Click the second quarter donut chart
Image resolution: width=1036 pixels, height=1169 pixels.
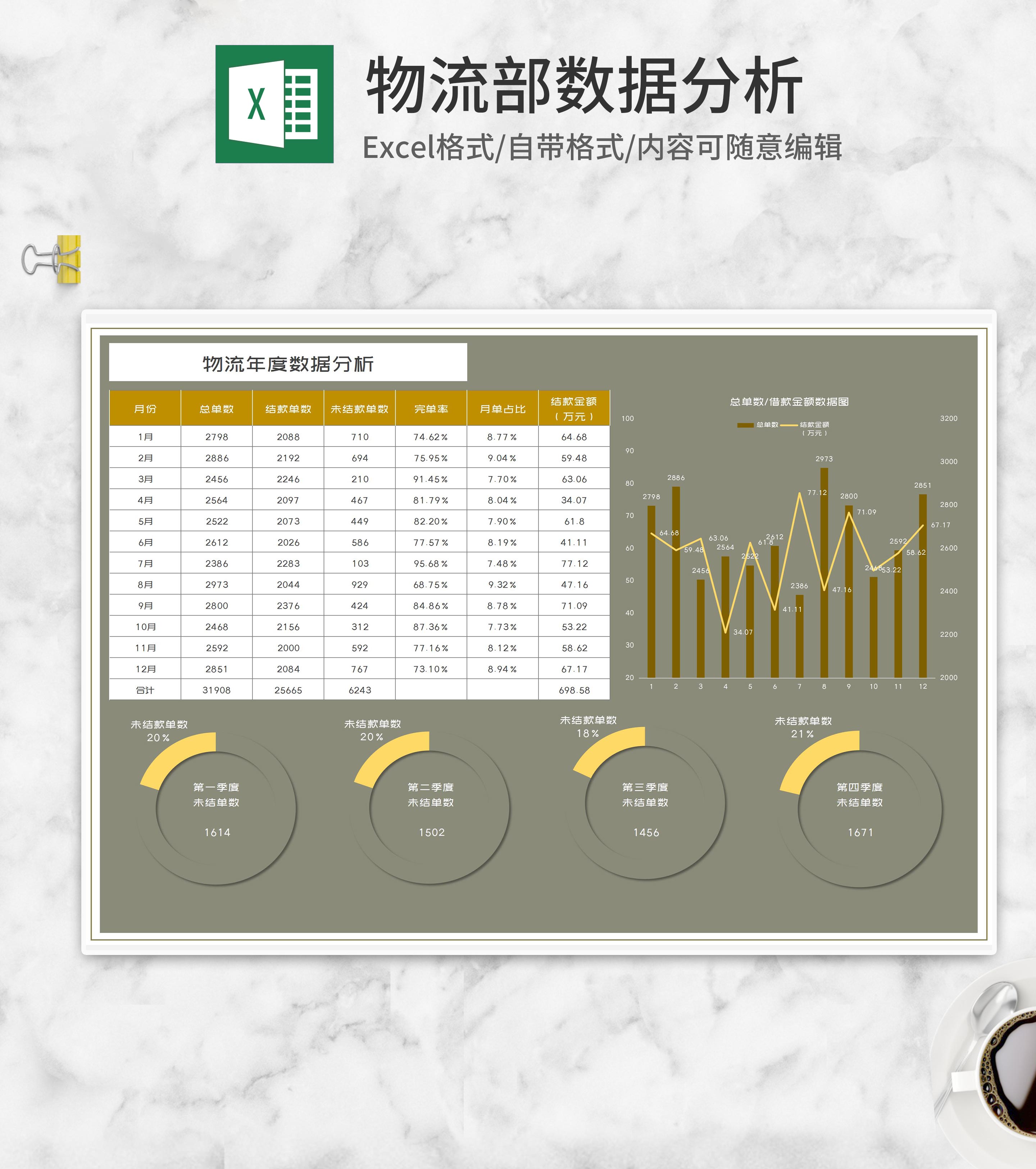click(430, 808)
